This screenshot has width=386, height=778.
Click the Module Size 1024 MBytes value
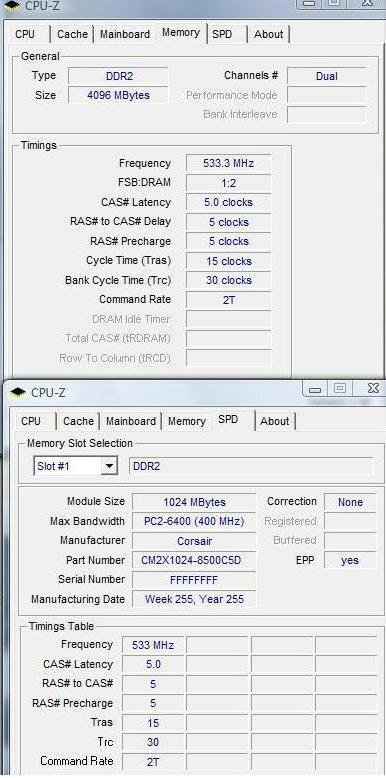194,502
